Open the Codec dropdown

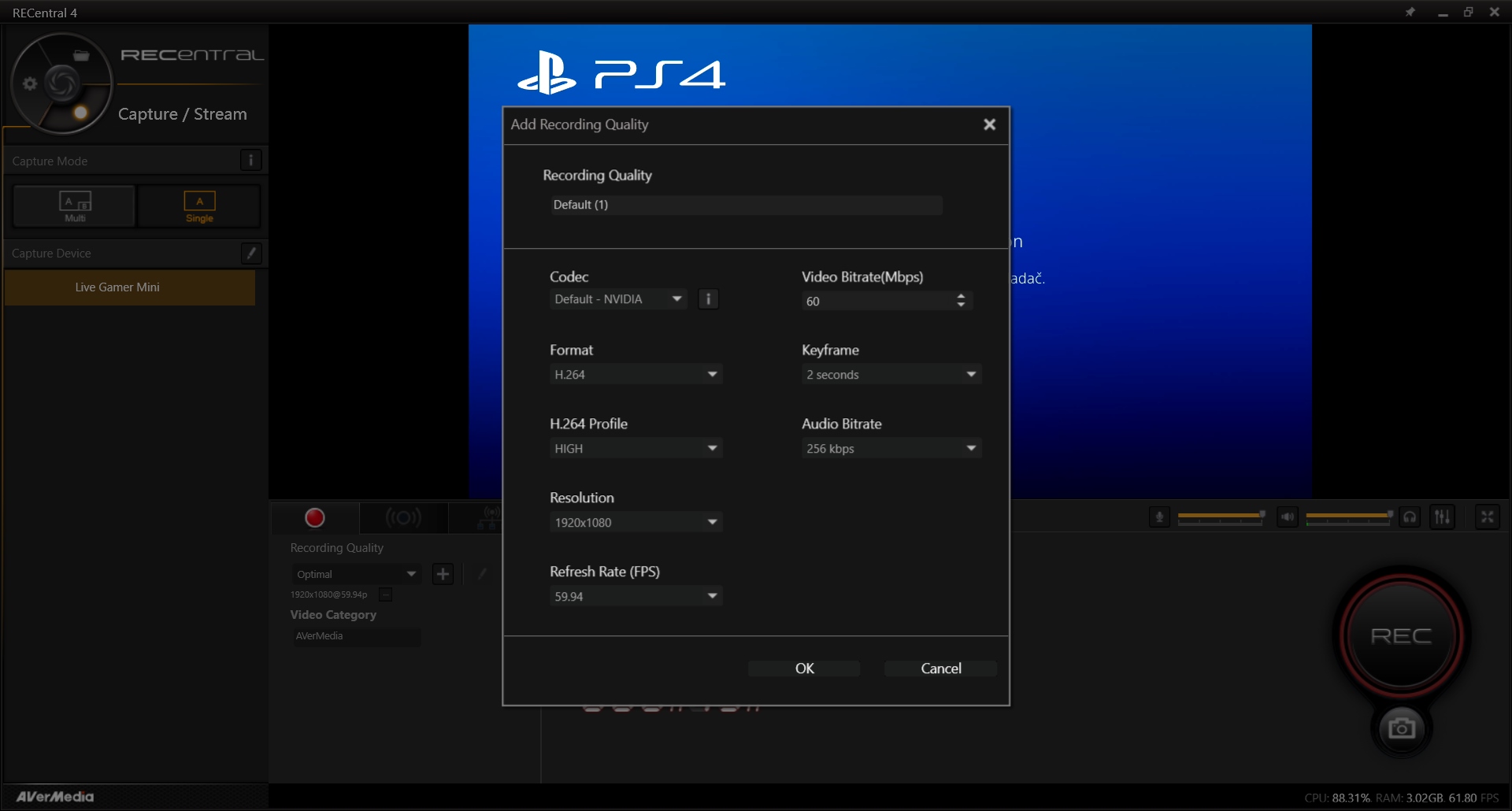pos(618,299)
